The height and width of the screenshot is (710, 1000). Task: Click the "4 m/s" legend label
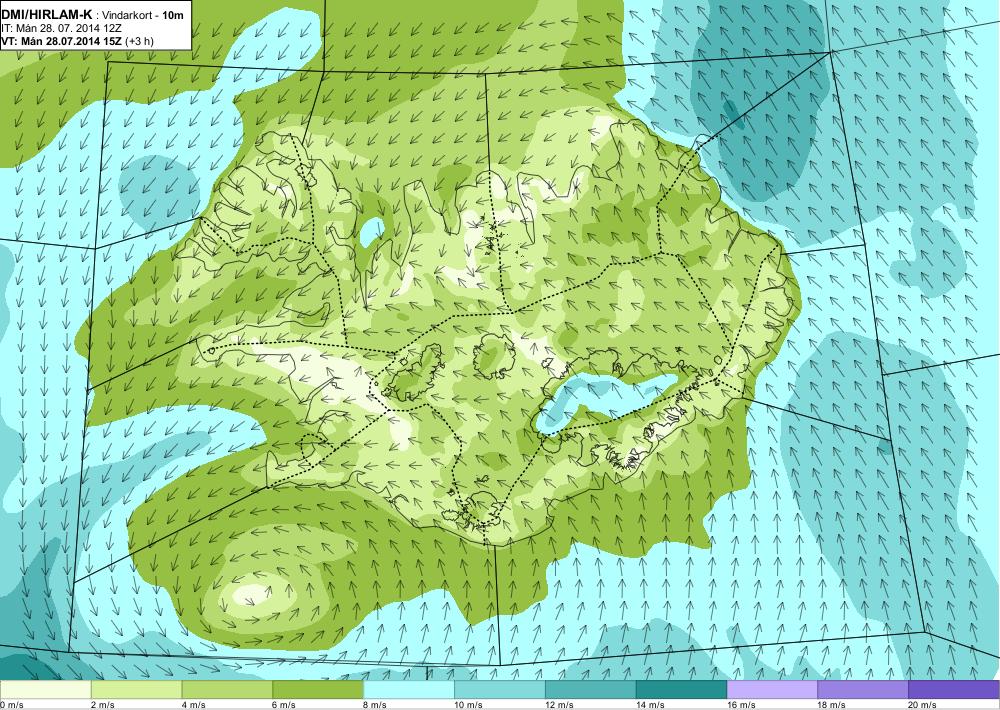(x=194, y=705)
